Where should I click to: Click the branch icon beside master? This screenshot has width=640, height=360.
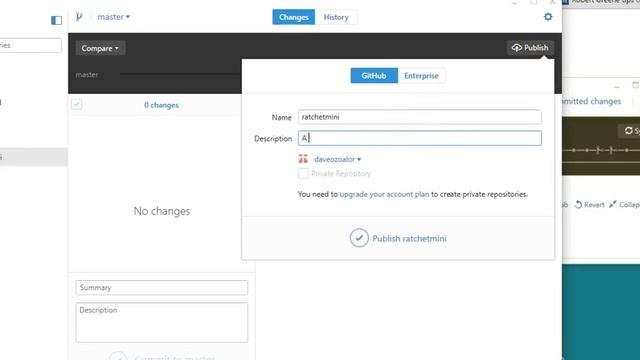click(x=79, y=17)
